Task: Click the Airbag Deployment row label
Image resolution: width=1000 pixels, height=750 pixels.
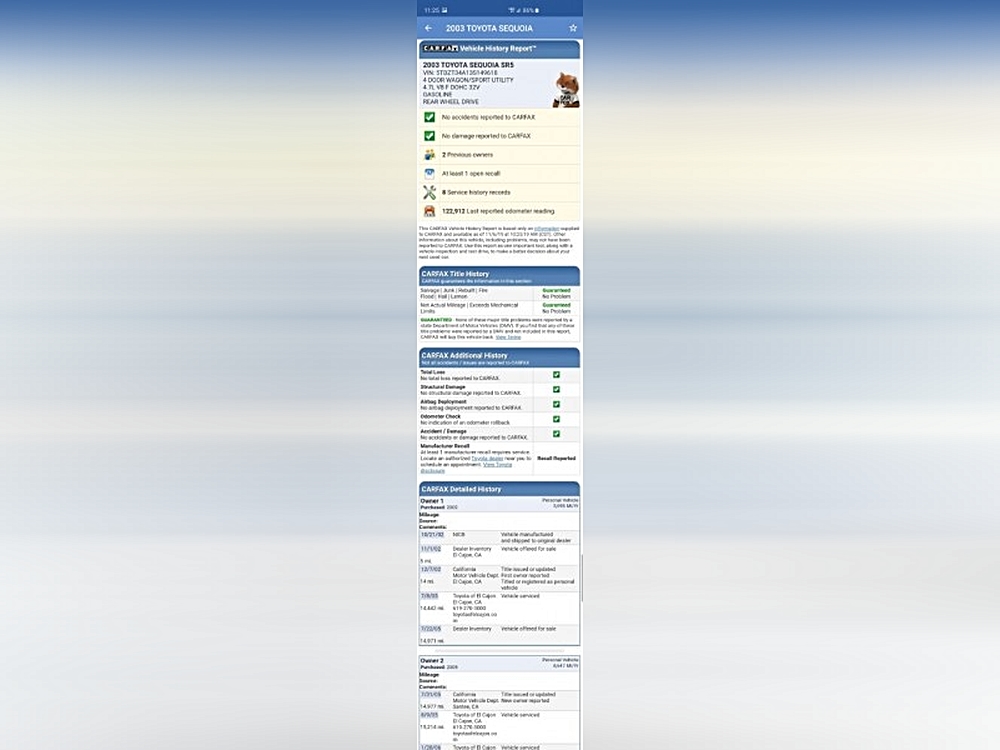Action: [444, 402]
